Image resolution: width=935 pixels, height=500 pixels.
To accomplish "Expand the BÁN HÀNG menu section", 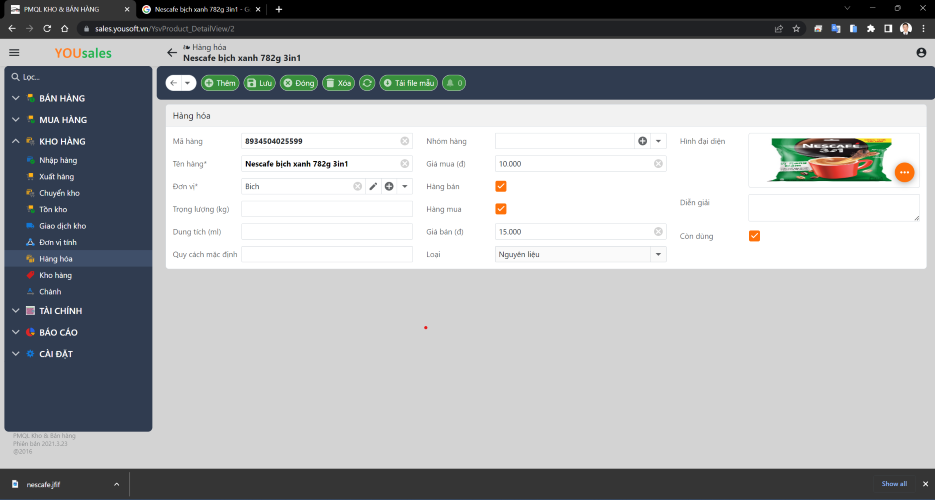I will pyautogui.click(x=16, y=98).
